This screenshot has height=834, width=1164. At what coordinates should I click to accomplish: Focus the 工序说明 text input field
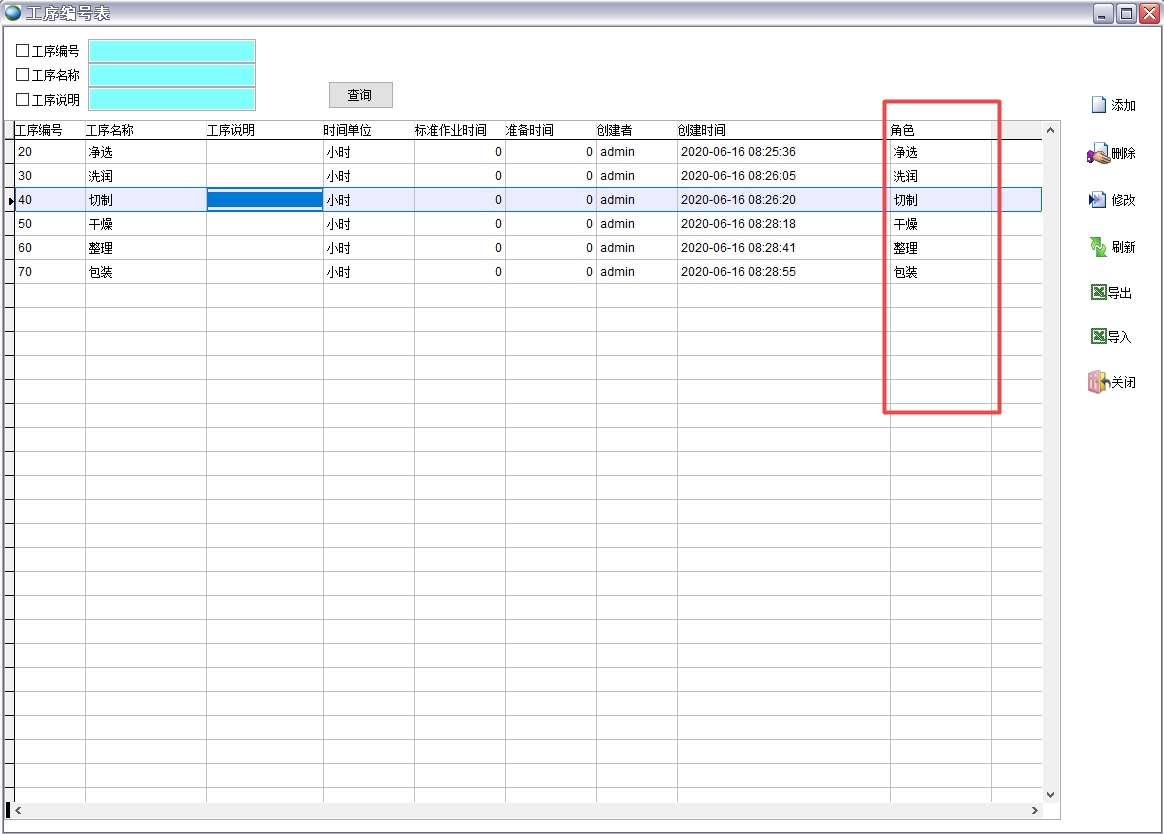click(x=172, y=99)
